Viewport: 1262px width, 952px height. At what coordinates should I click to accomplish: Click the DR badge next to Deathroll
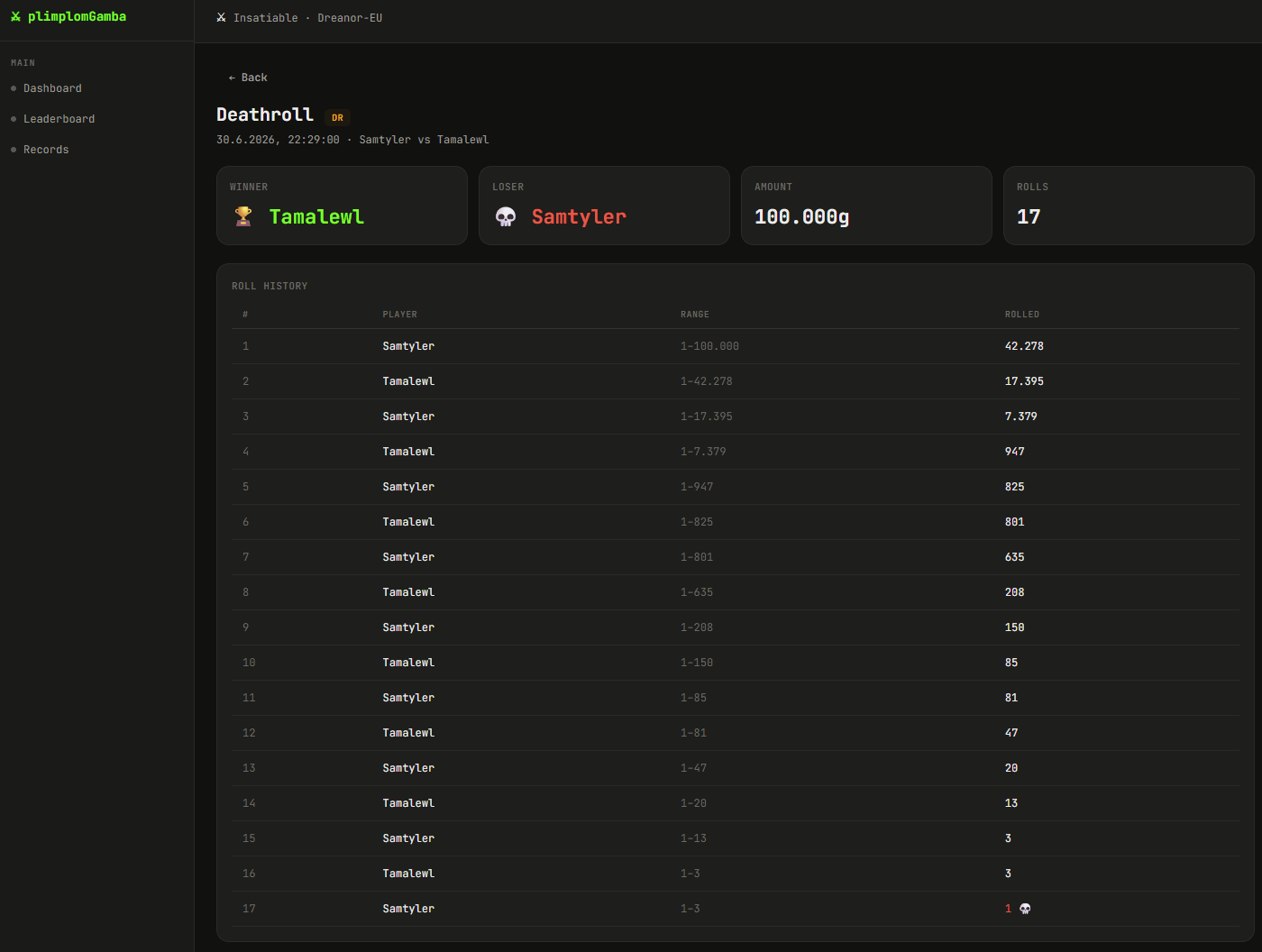[337, 117]
